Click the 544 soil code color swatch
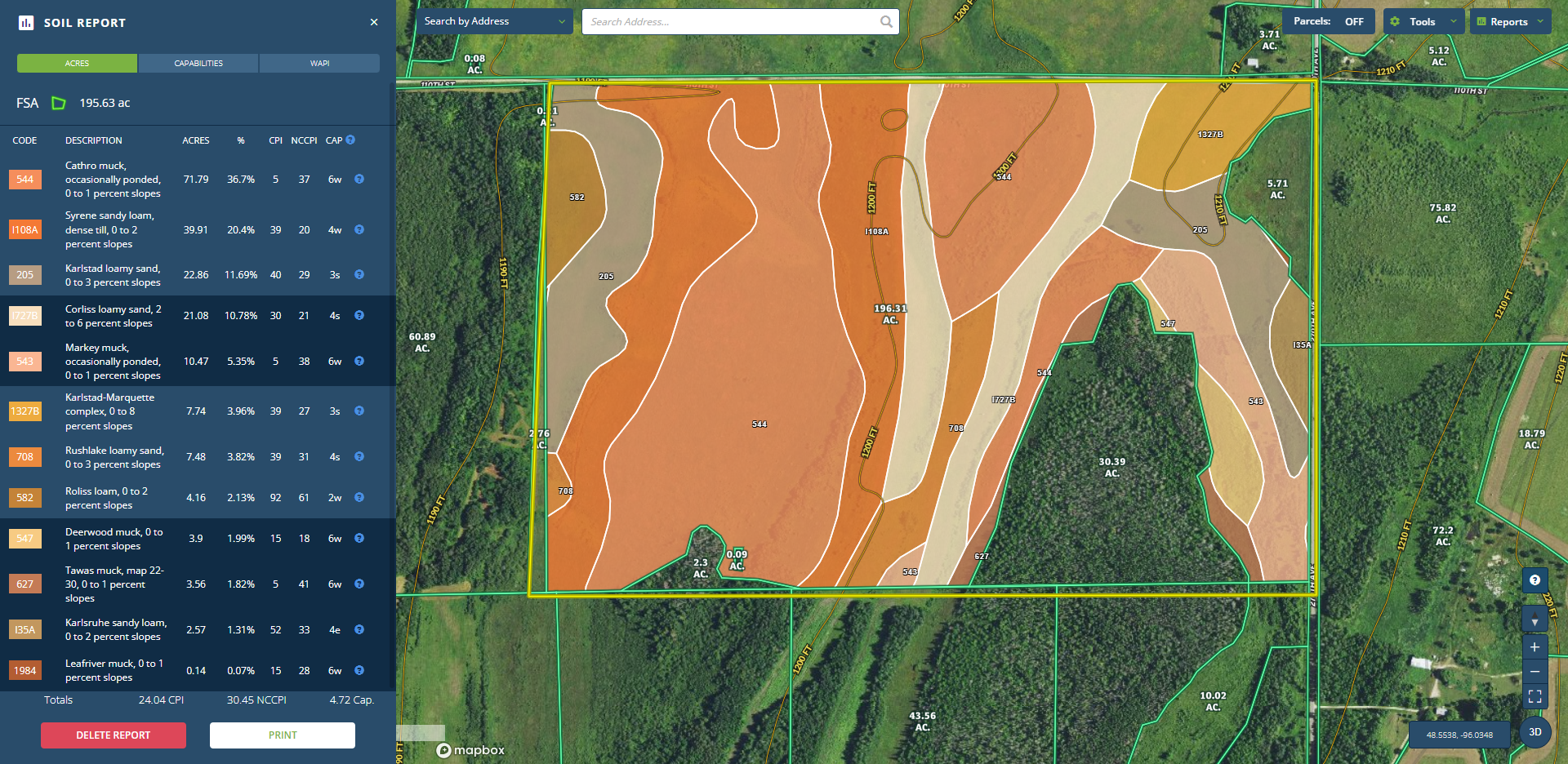The height and width of the screenshot is (764, 1568). coord(25,180)
